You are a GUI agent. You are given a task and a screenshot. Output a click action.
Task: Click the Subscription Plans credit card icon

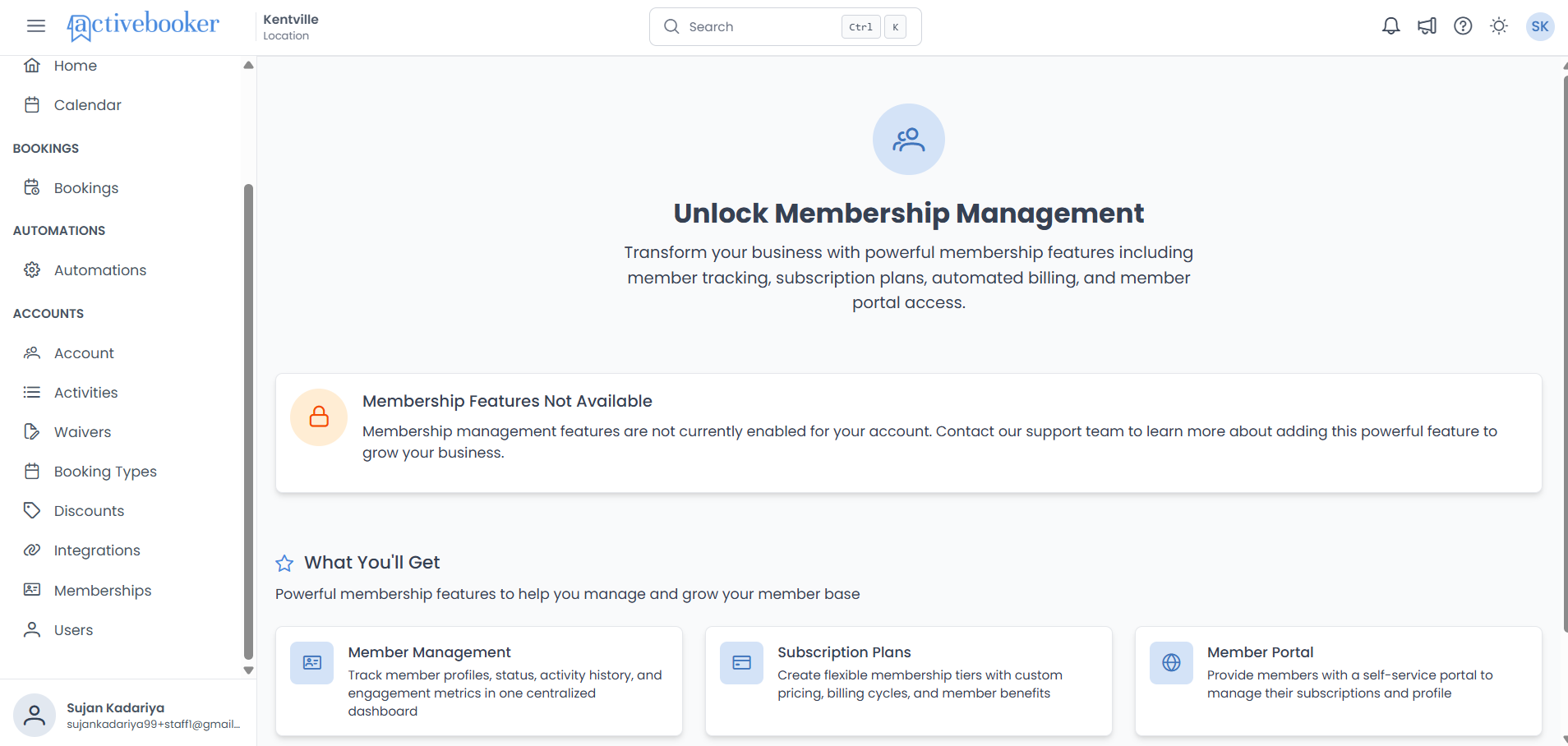click(742, 663)
